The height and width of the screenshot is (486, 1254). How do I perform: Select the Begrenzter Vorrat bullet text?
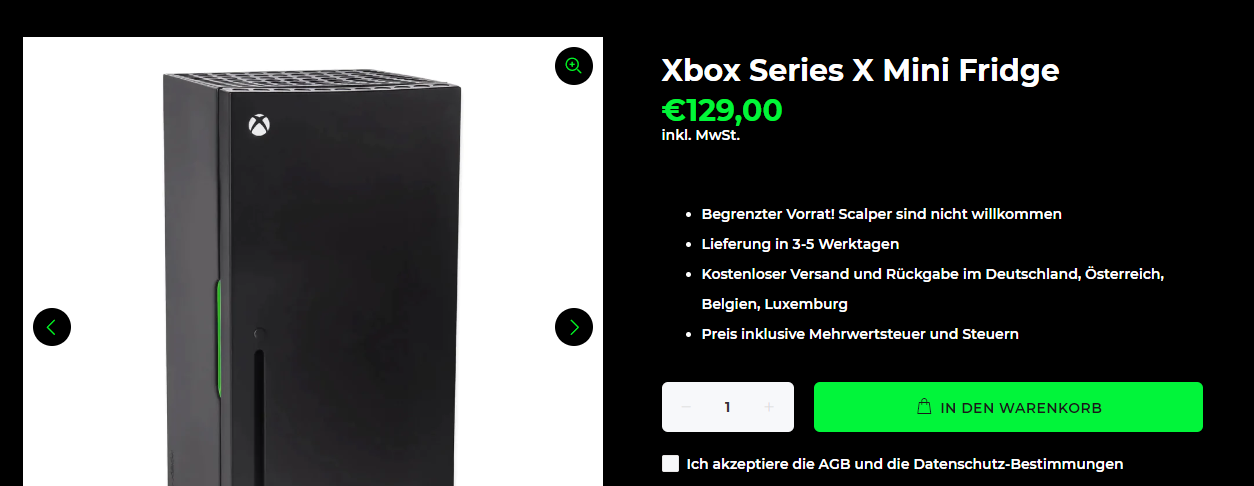tap(882, 214)
